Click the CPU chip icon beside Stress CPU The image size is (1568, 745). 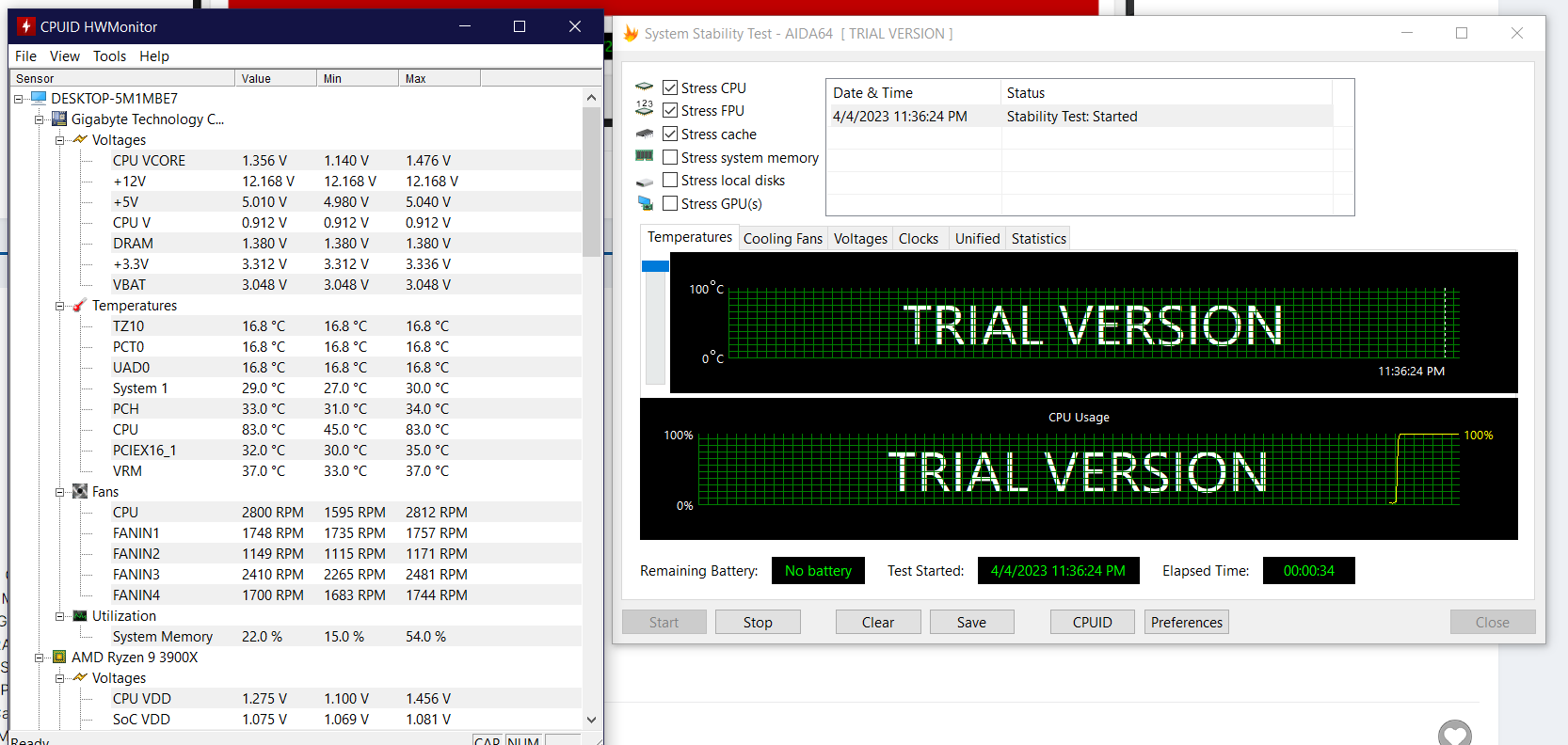[x=645, y=87]
